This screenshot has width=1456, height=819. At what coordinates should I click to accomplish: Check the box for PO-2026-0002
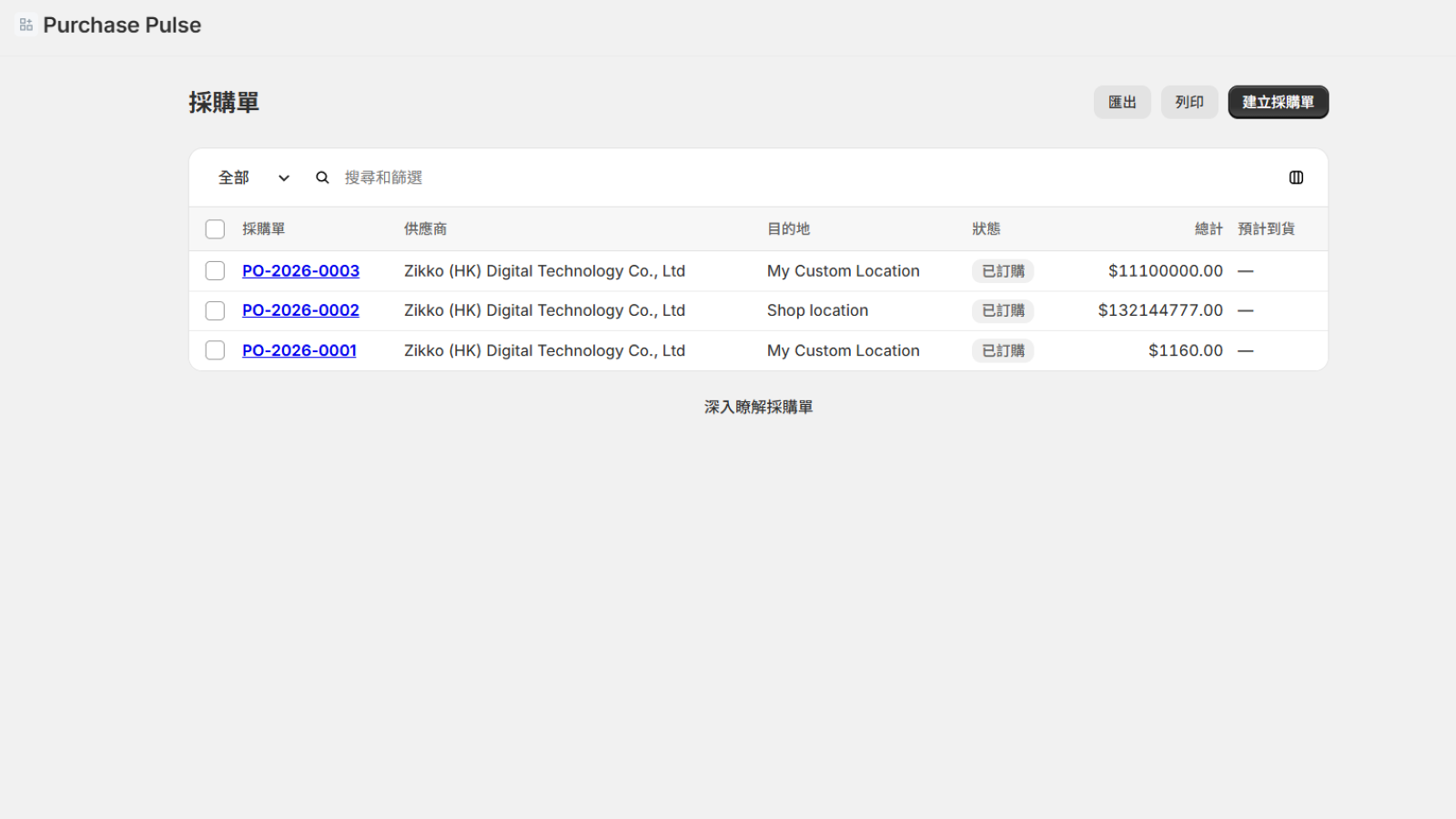pyautogui.click(x=215, y=311)
